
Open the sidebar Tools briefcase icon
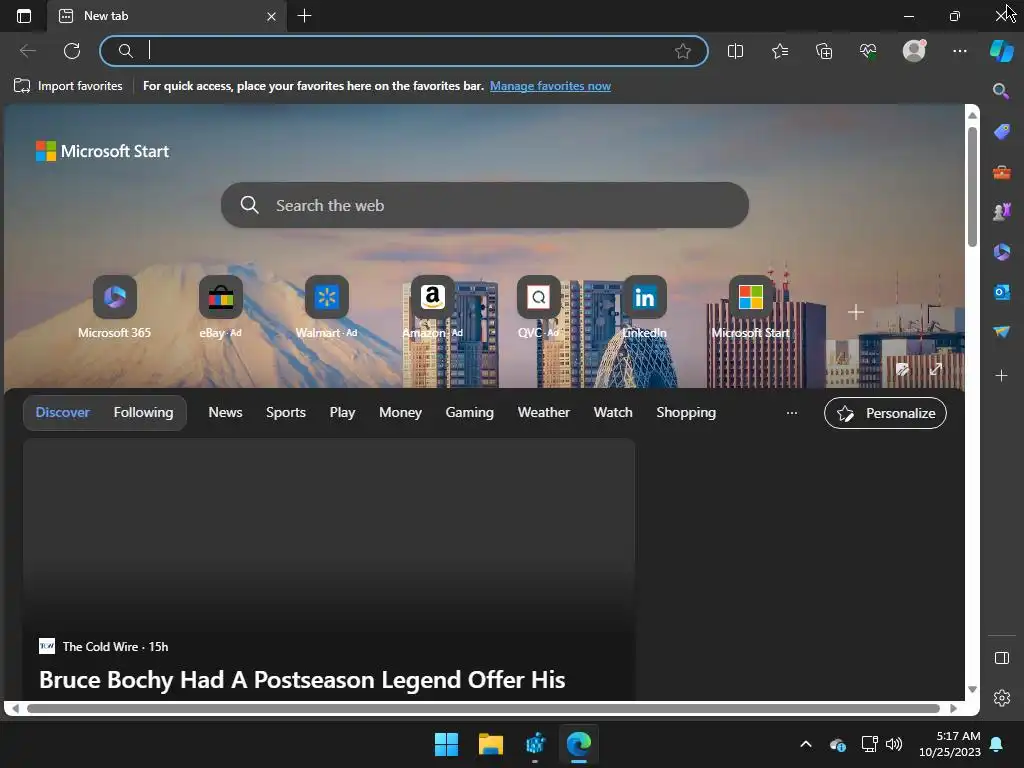click(x=1001, y=172)
